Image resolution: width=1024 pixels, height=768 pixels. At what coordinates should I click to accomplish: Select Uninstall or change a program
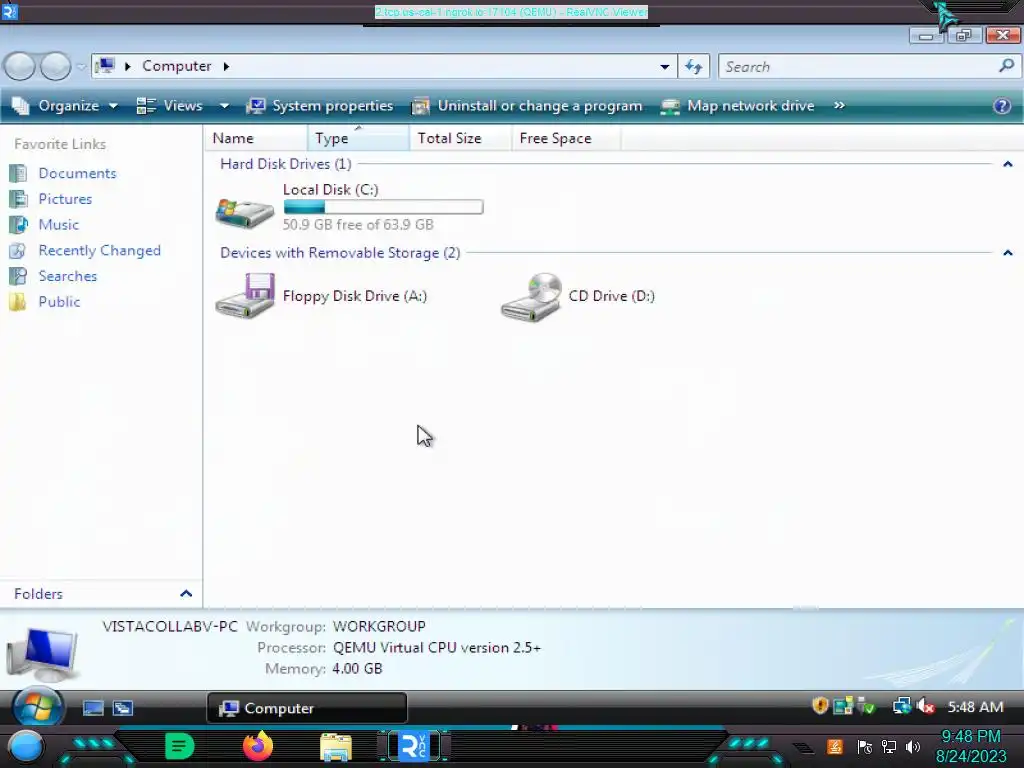(527, 106)
